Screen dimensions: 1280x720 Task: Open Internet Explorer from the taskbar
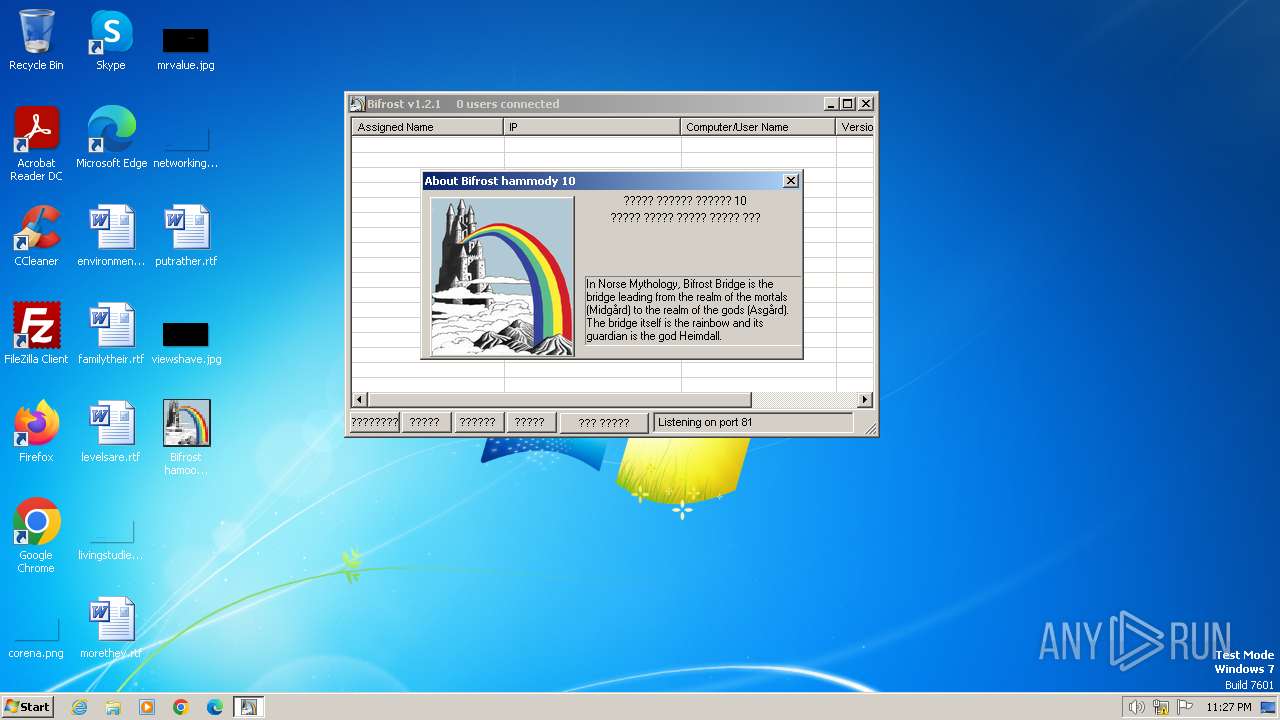tap(79, 707)
